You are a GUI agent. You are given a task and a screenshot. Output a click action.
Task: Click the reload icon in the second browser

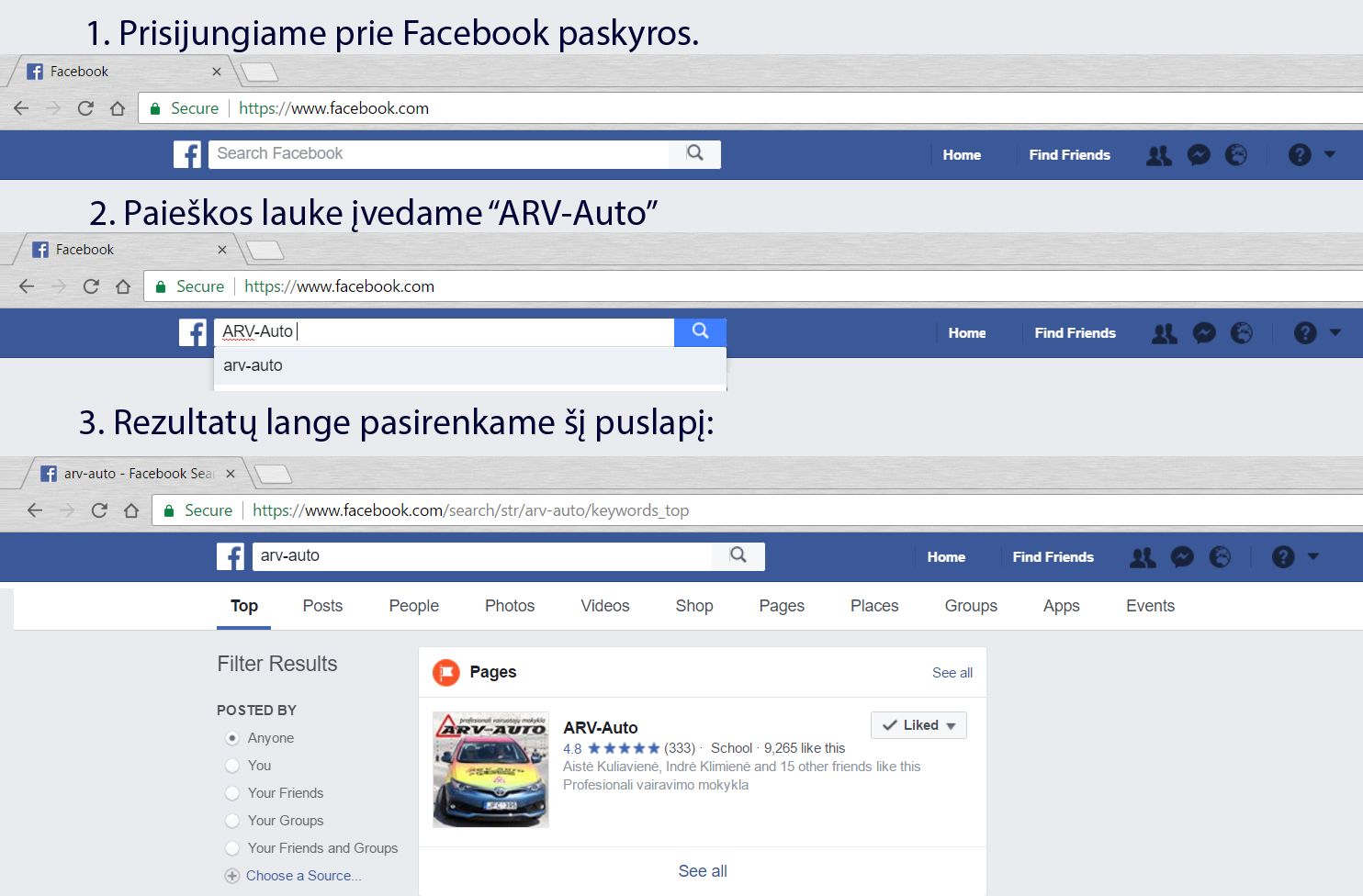point(91,286)
